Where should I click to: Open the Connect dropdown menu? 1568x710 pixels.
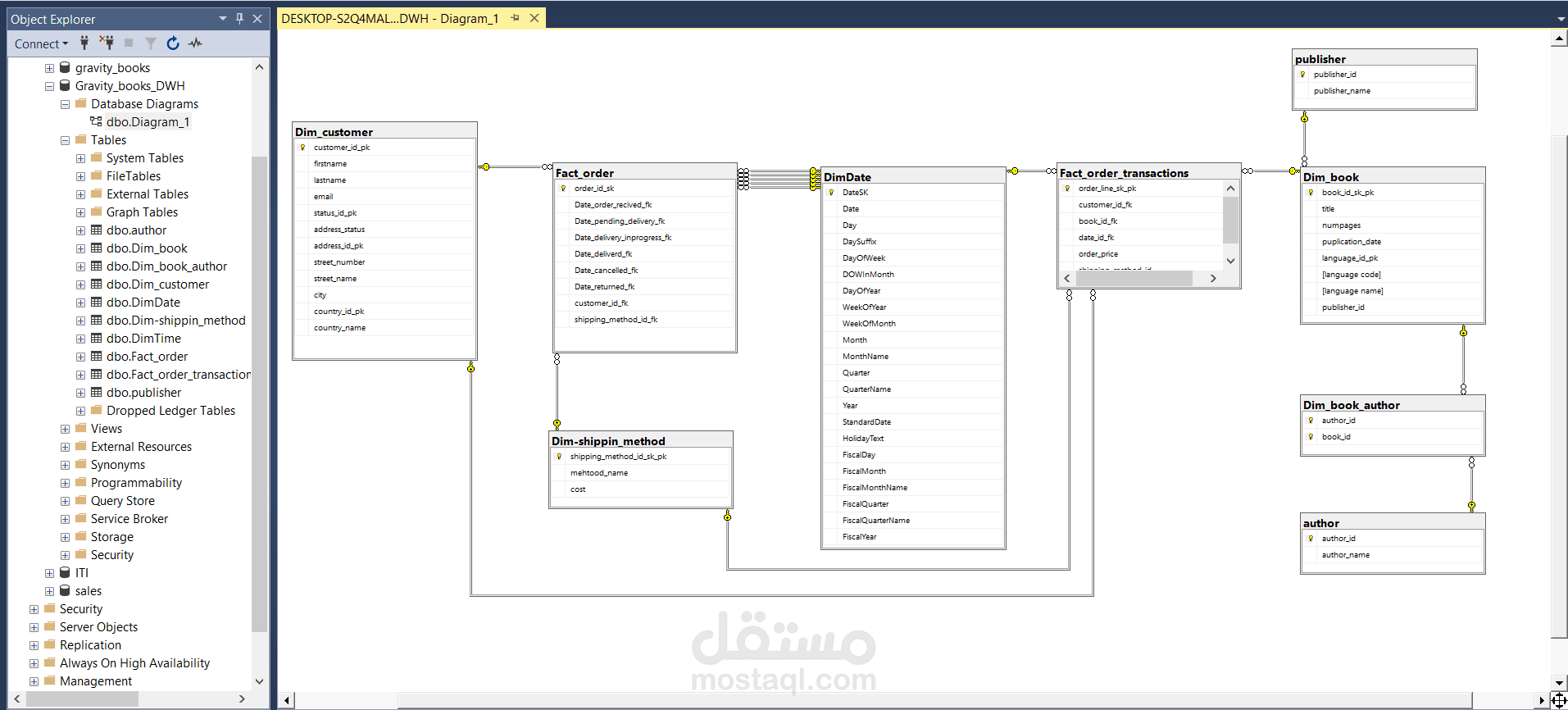click(42, 44)
